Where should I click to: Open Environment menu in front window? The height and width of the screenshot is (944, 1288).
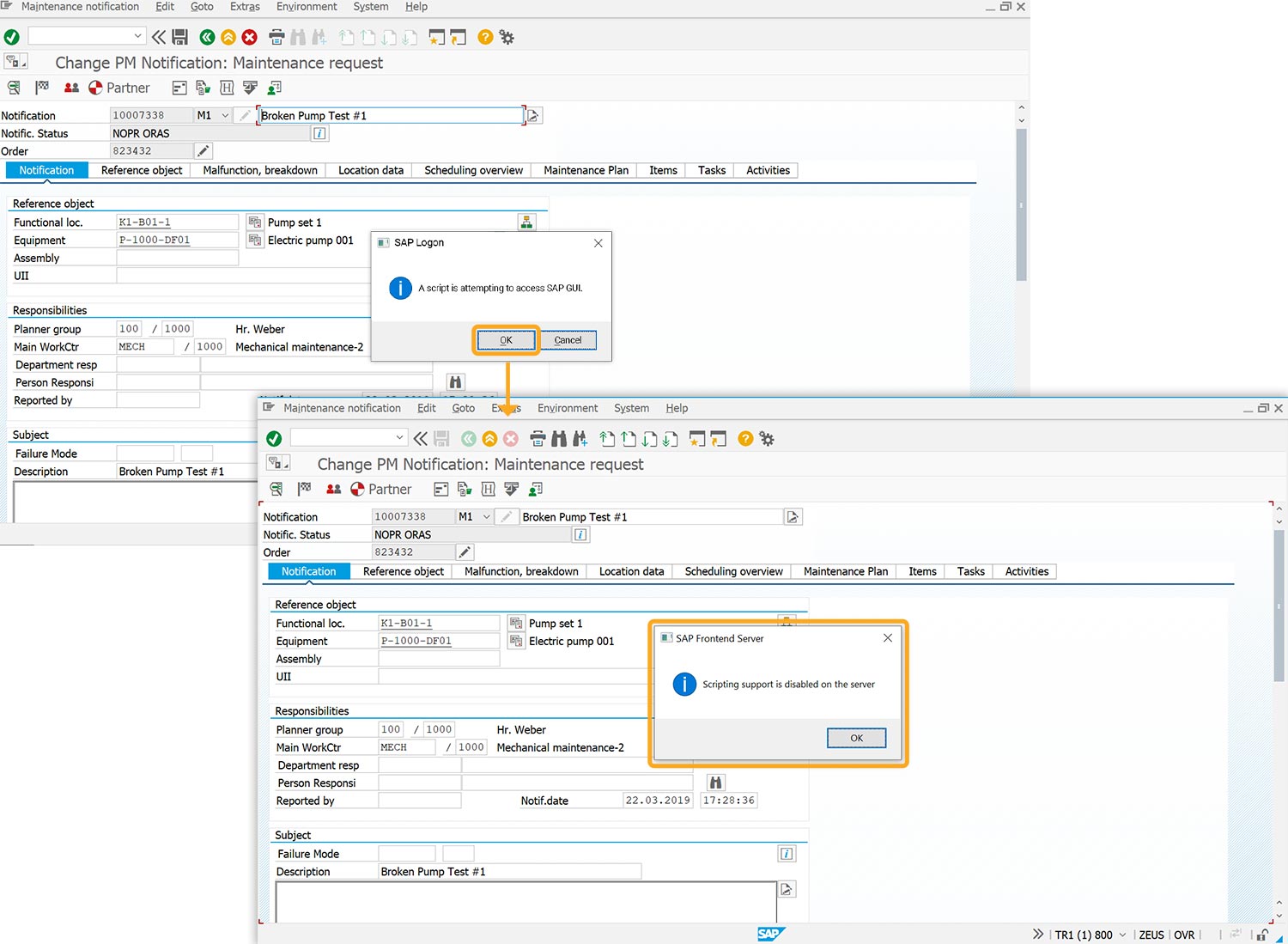click(x=568, y=408)
